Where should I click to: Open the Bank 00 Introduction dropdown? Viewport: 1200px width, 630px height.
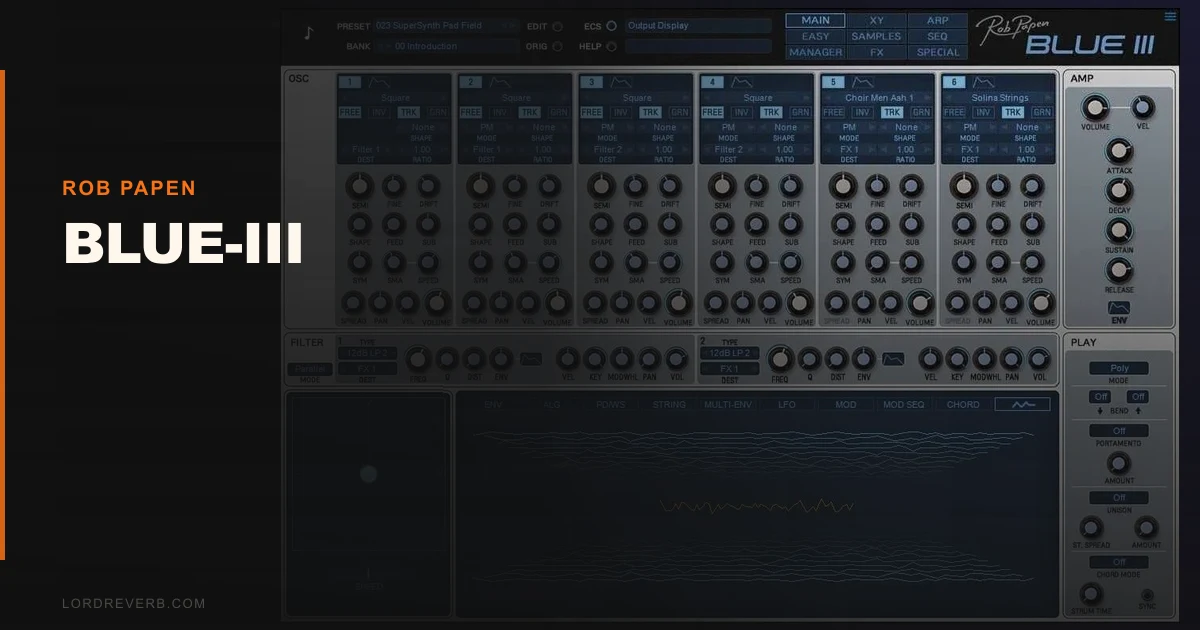coord(448,46)
